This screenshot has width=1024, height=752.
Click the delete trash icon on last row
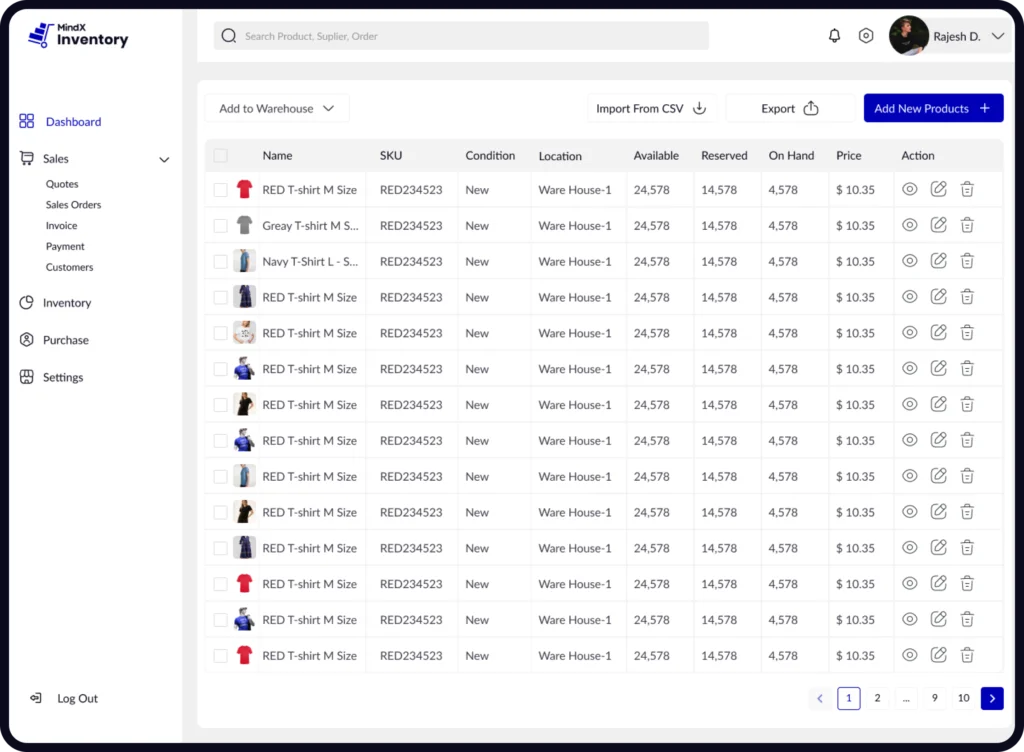[967, 655]
